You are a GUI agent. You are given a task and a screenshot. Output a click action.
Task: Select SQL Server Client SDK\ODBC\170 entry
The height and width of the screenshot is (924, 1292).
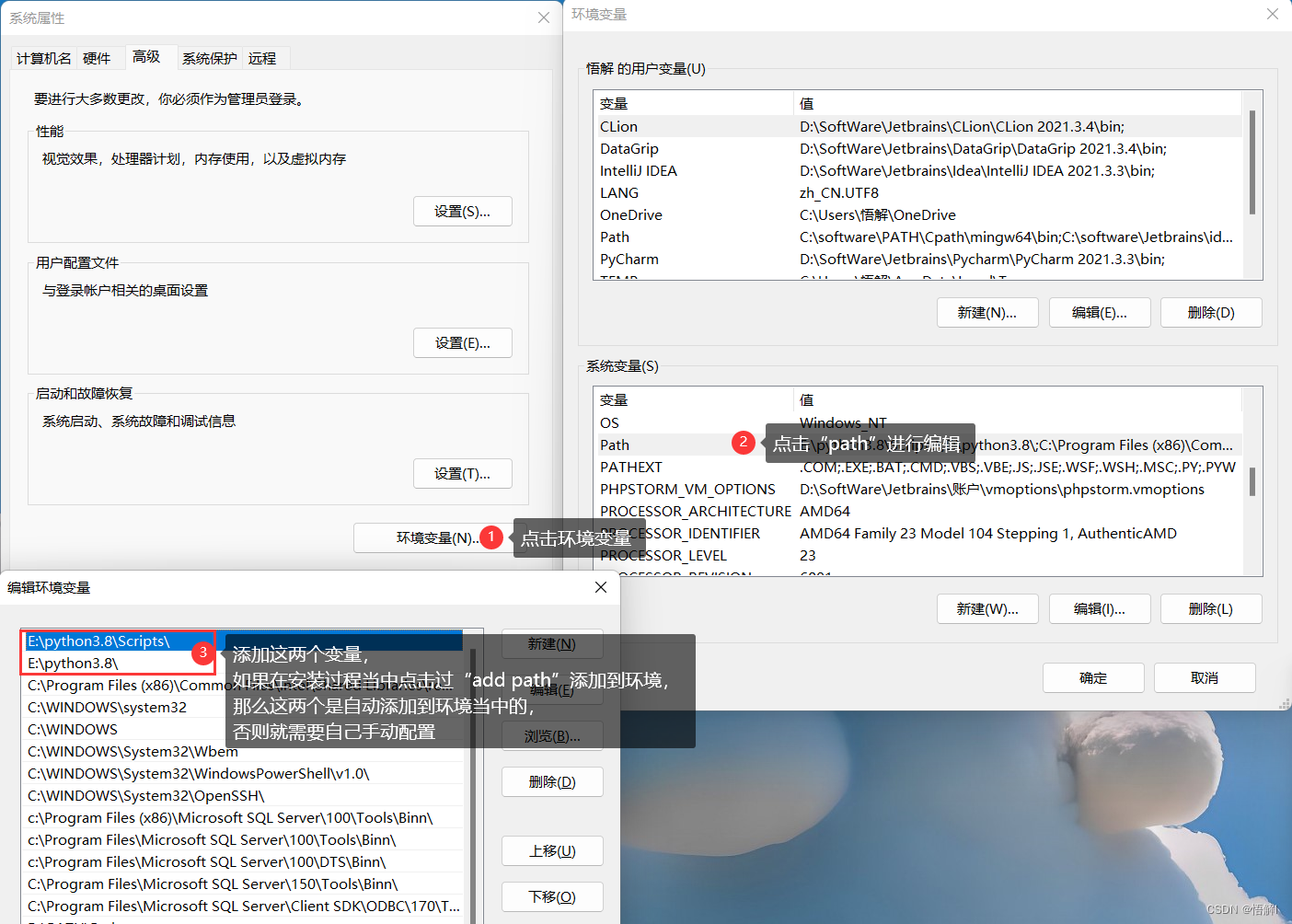[x=244, y=906]
